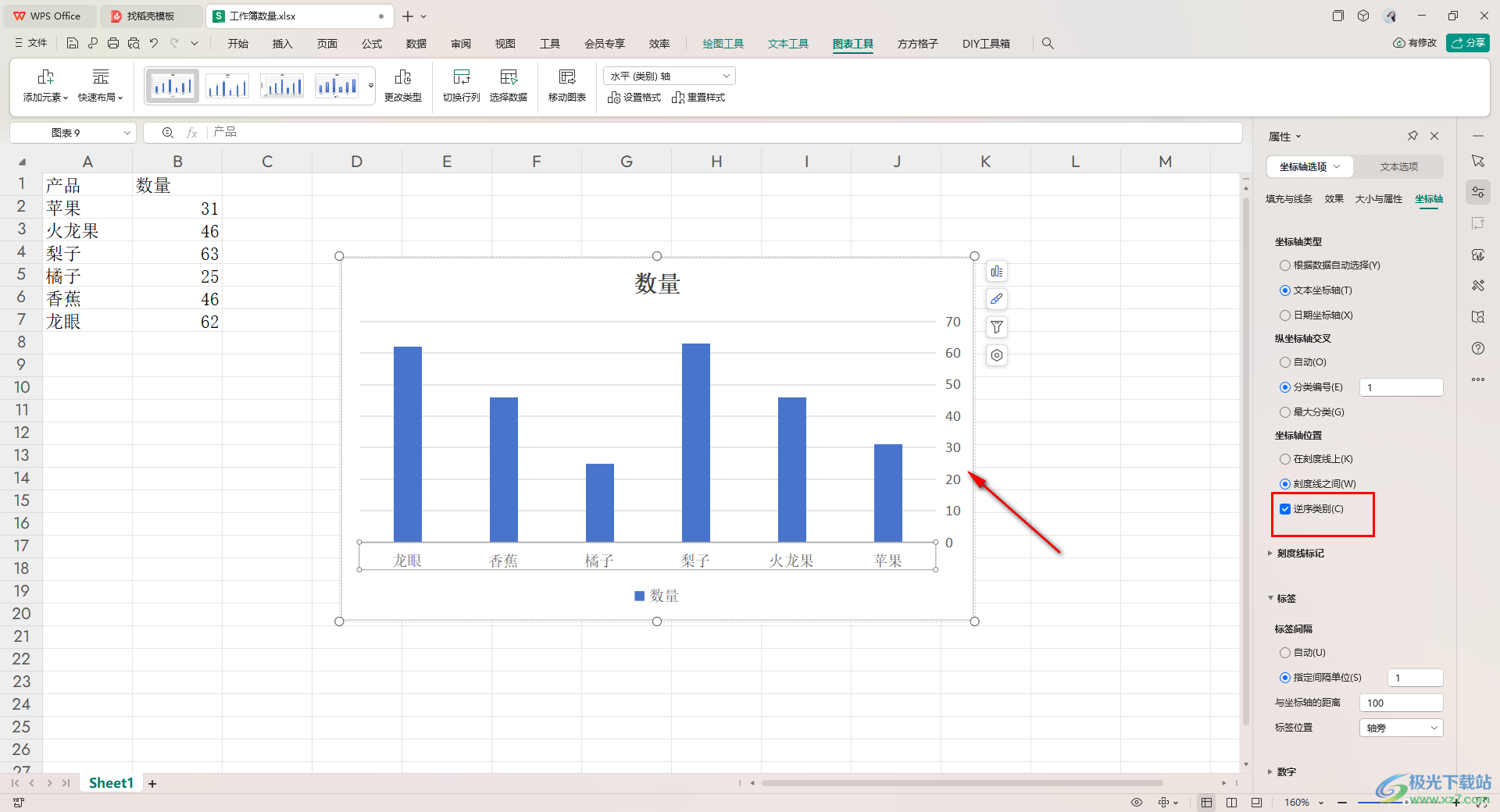The width and height of the screenshot is (1500, 812).
Task: Open the more options ellipsis in sidebar
Action: [x=1478, y=379]
